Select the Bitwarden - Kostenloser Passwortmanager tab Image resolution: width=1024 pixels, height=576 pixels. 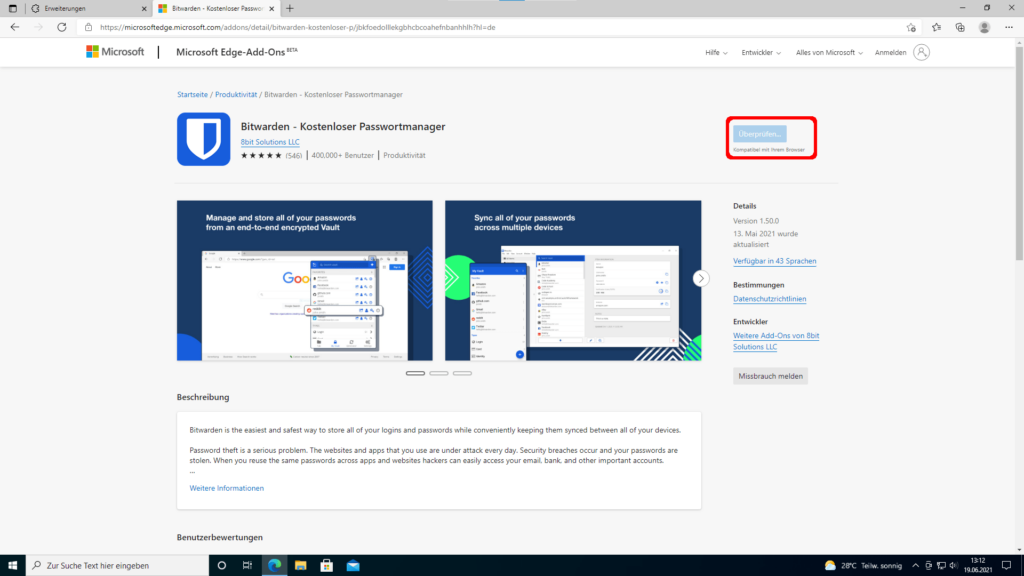tap(216, 8)
